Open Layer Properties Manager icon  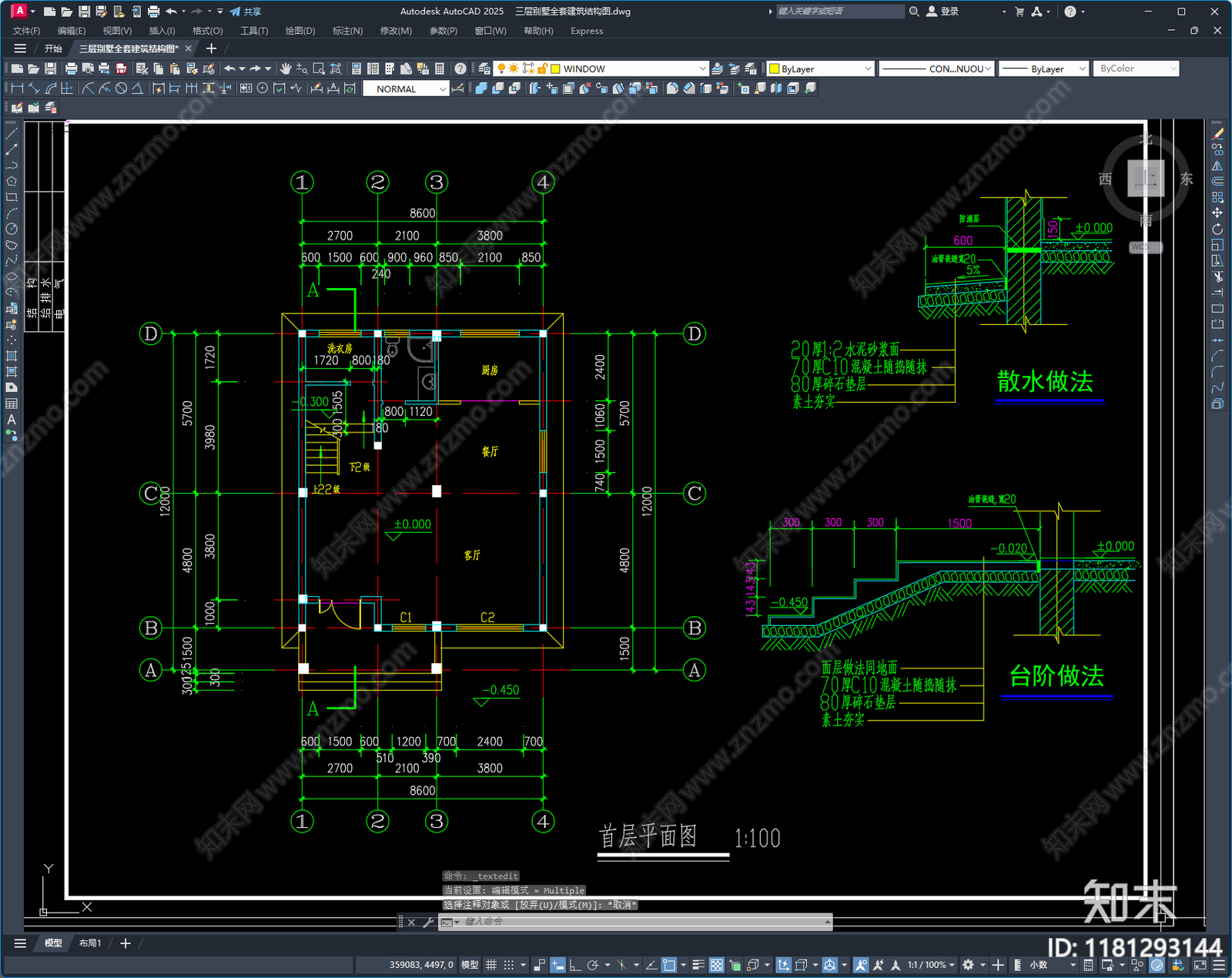tap(484, 69)
